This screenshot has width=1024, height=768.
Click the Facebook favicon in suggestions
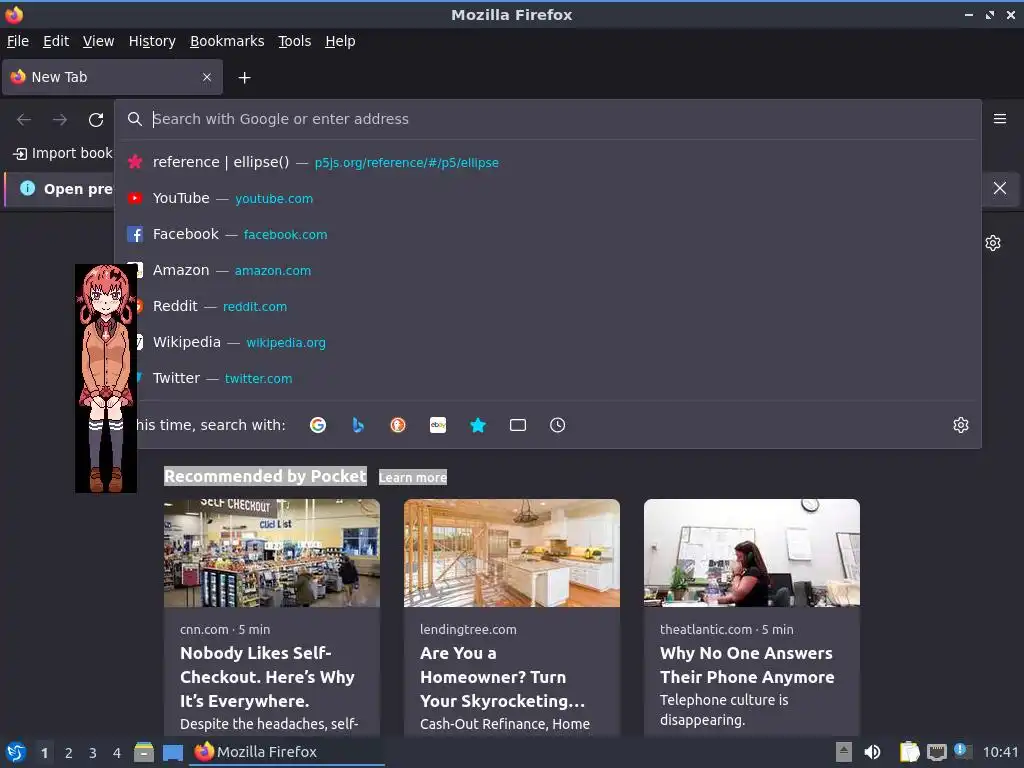click(x=135, y=234)
